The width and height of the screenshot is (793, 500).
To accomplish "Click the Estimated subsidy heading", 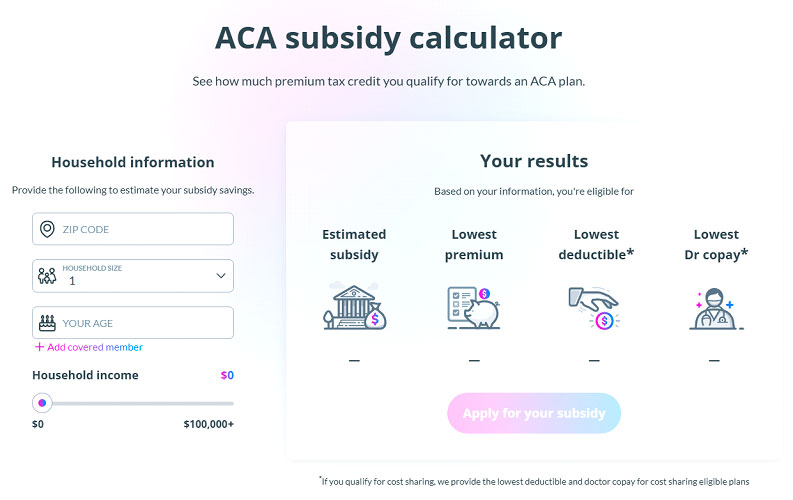I will (354, 245).
